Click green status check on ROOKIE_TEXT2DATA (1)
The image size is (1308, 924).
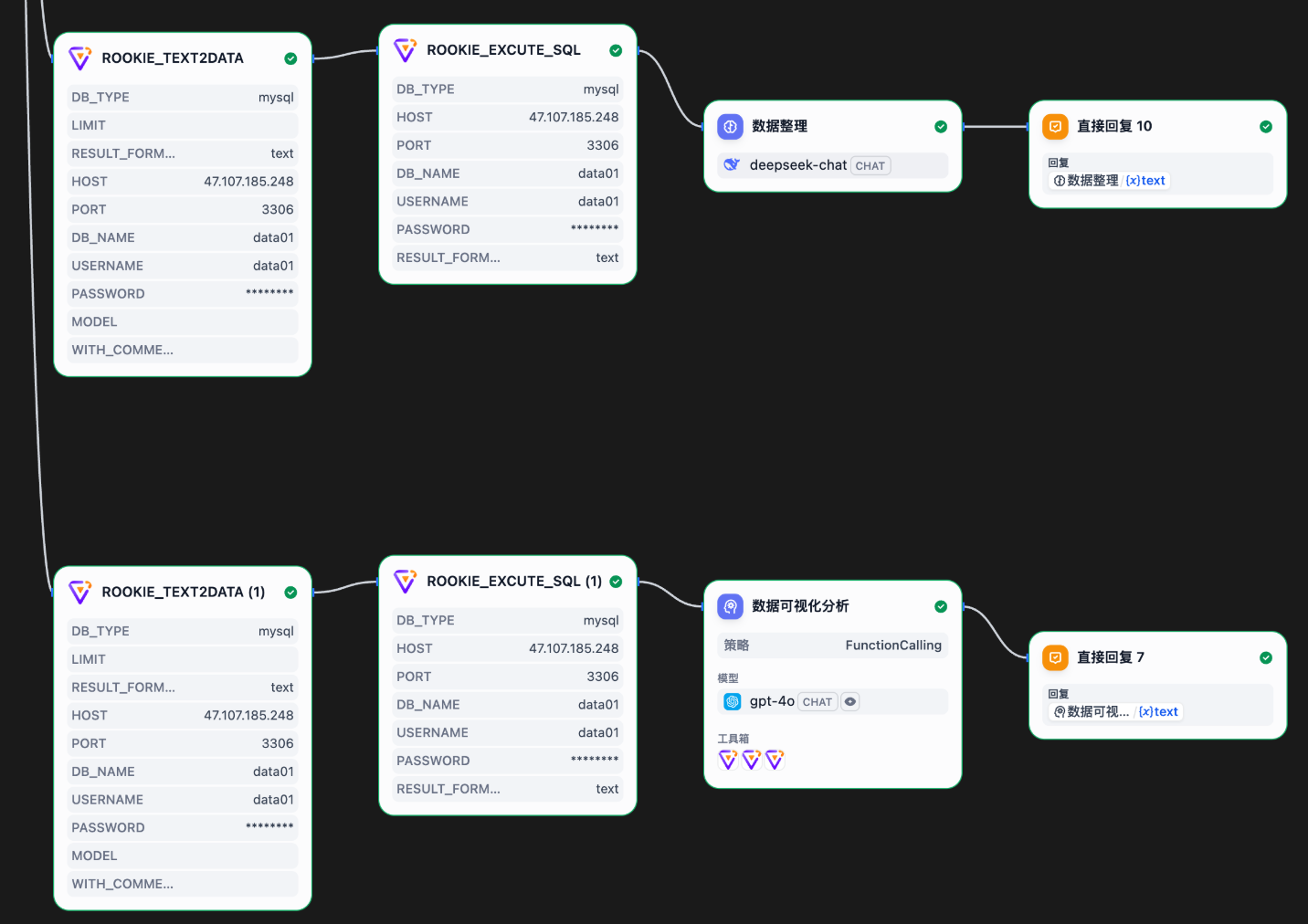pos(290,593)
